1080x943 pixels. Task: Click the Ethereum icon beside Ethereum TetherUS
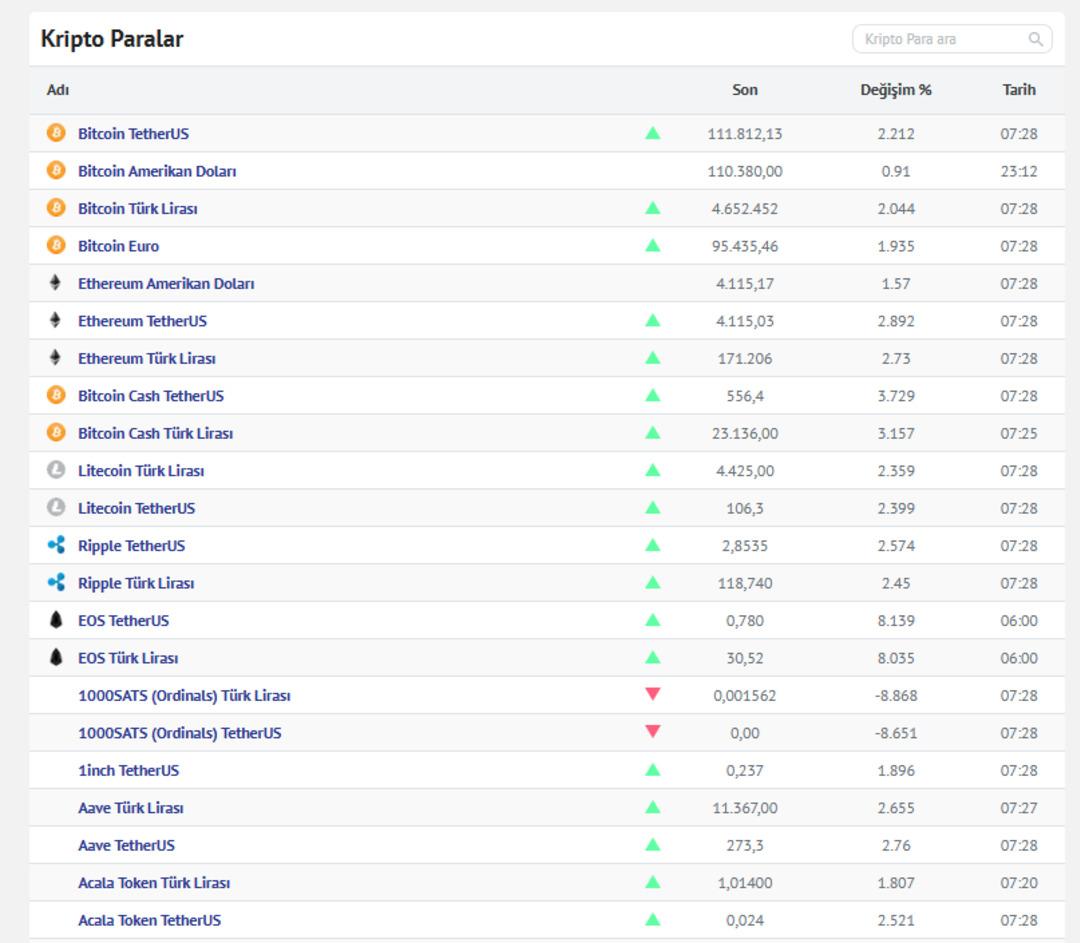56,320
